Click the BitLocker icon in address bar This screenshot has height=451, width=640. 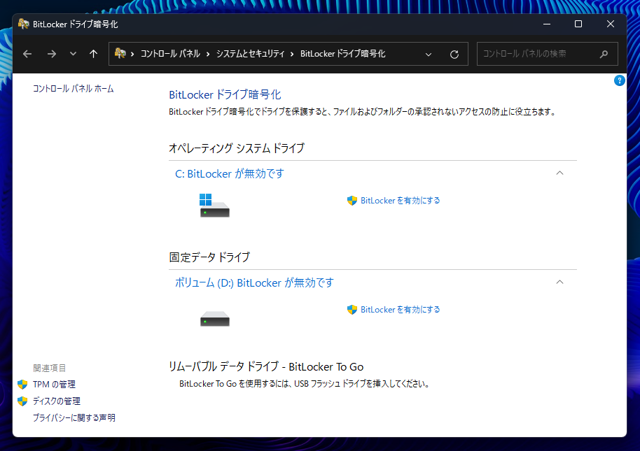point(120,53)
